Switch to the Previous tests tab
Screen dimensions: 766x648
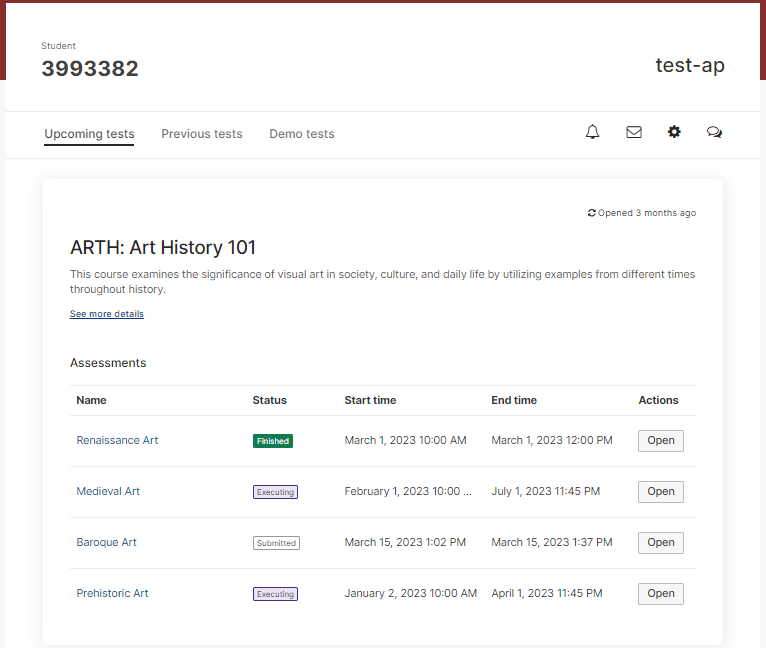(x=202, y=134)
